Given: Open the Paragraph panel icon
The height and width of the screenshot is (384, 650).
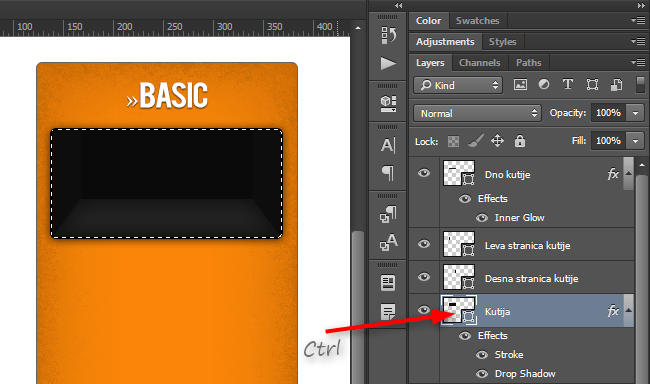Looking at the screenshot, I should 388,173.
